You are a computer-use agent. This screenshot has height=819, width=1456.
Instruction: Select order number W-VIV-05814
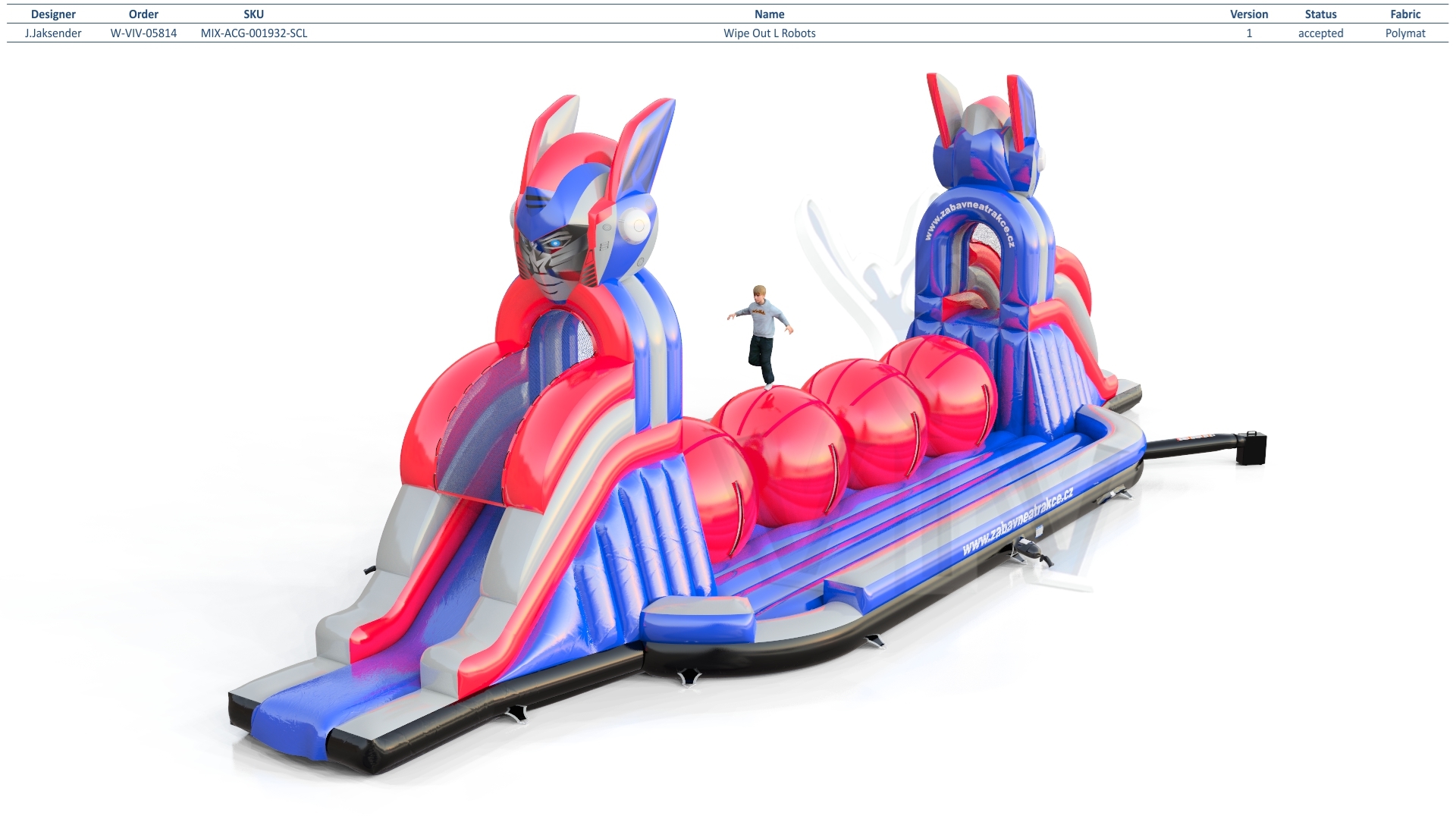coord(143,33)
